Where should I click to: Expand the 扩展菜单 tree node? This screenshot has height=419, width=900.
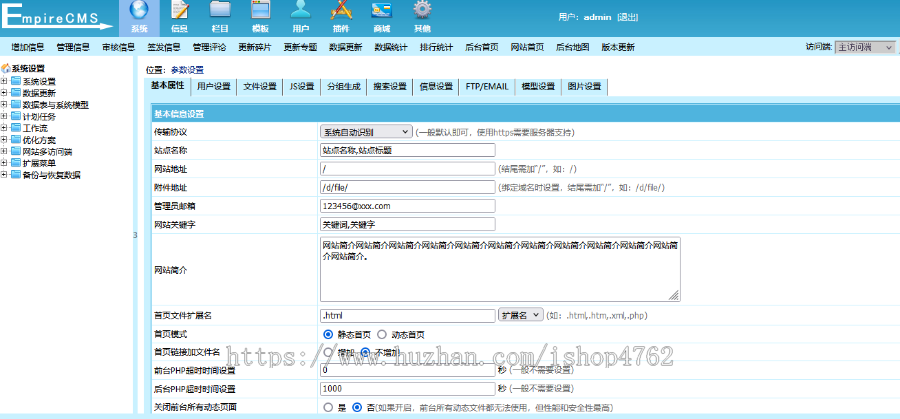(4, 163)
